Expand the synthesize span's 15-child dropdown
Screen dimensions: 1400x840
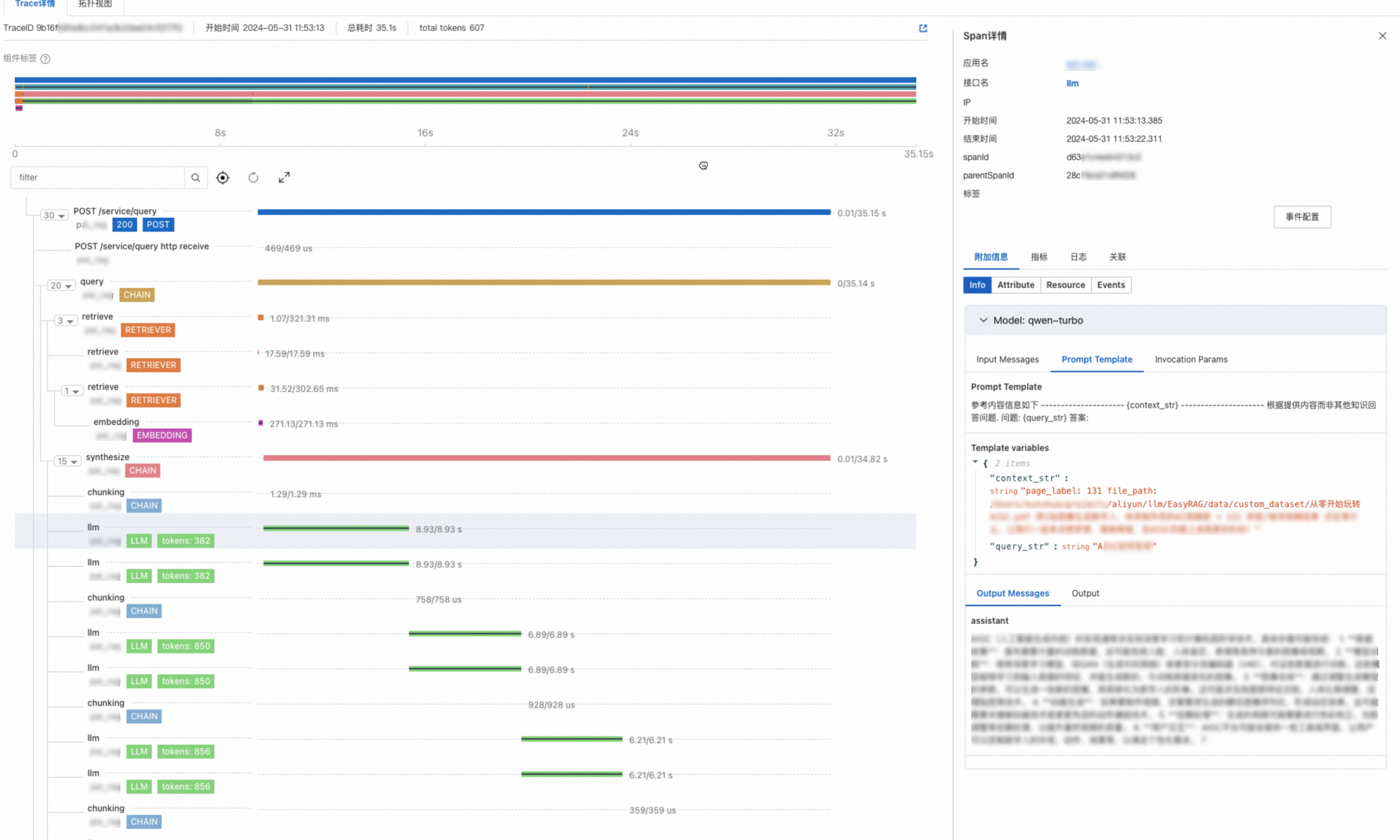tap(68, 461)
